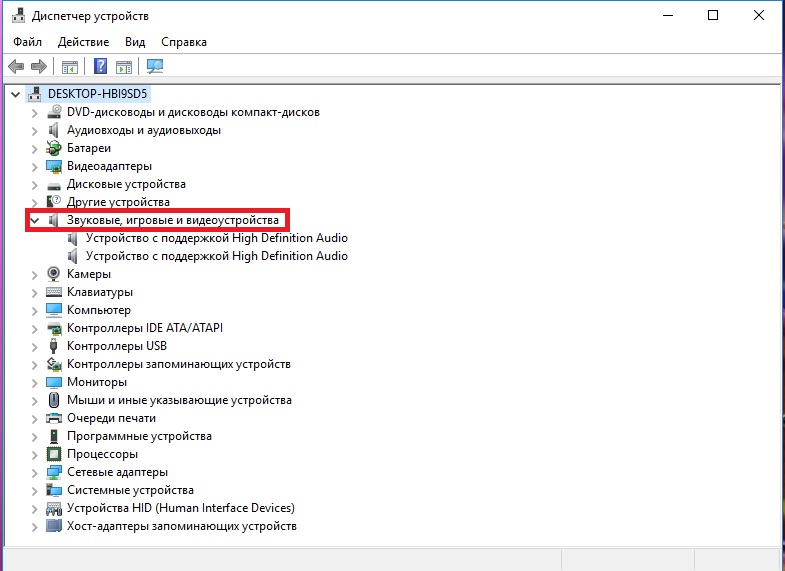The height and width of the screenshot is (571, 785).
Task: Minimize the Диспетчер устройств window
Action: tap(668, 16)
